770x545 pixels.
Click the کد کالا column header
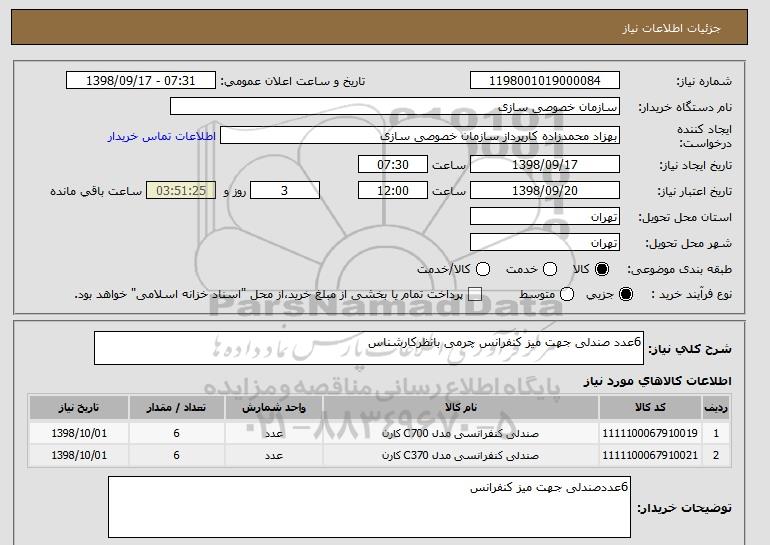click(x=650, y=408)
